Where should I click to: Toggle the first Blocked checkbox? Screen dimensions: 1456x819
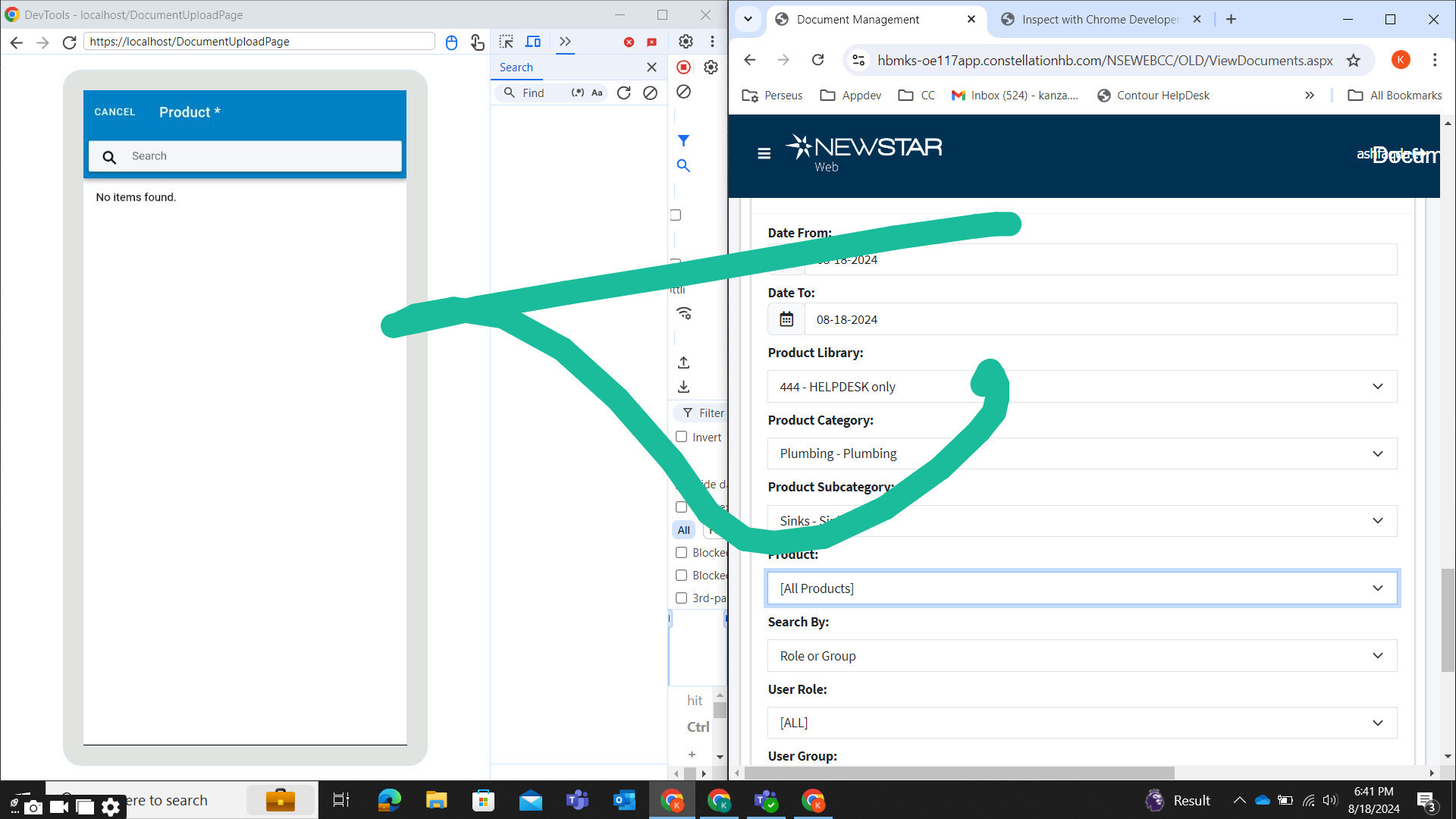[681, 552]
